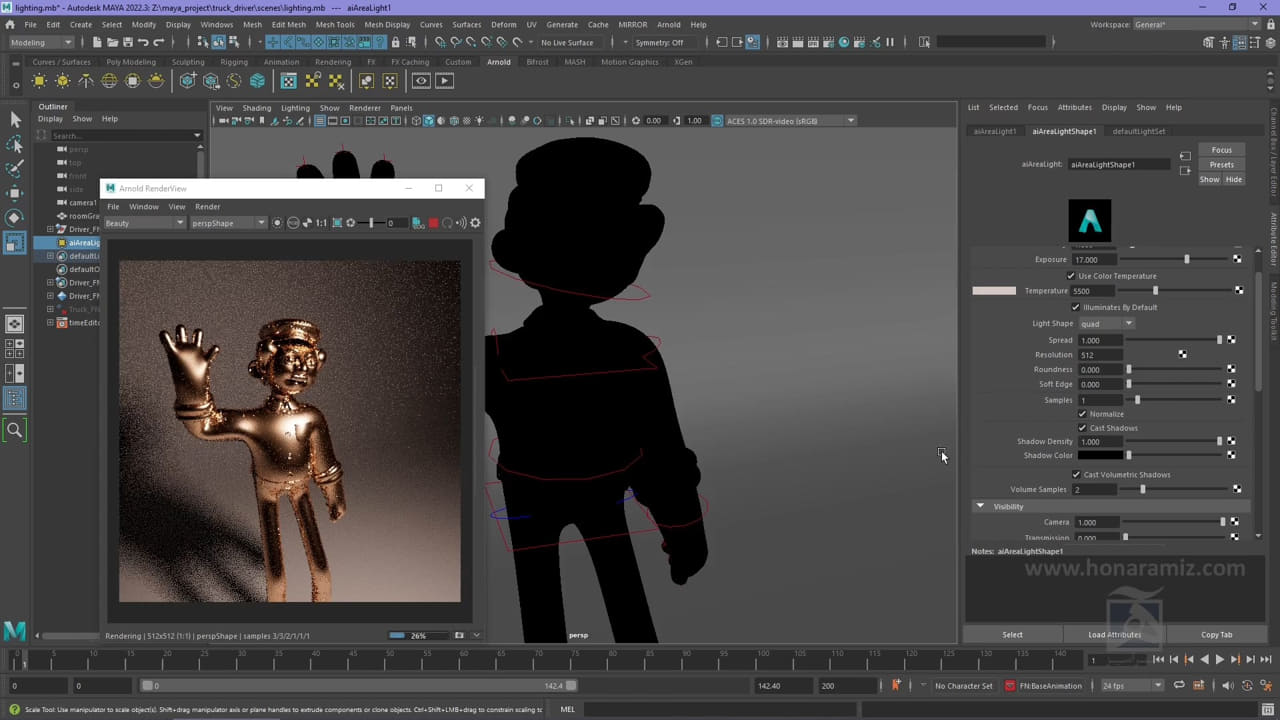Click the Undo arrow icon
Viewport: 1280px width, 720px height.
coord(143,42)
